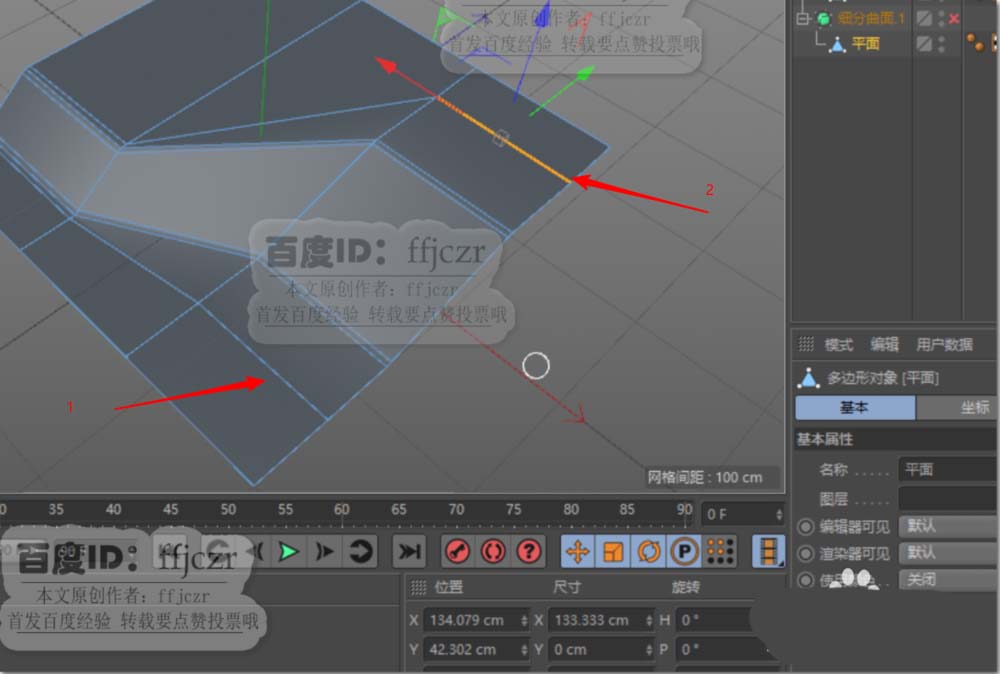Toggle the 渲染器可见 animation radio dot
Image resolution: width=1000 pixels, height=674 pixels.
tap(806, 553)
